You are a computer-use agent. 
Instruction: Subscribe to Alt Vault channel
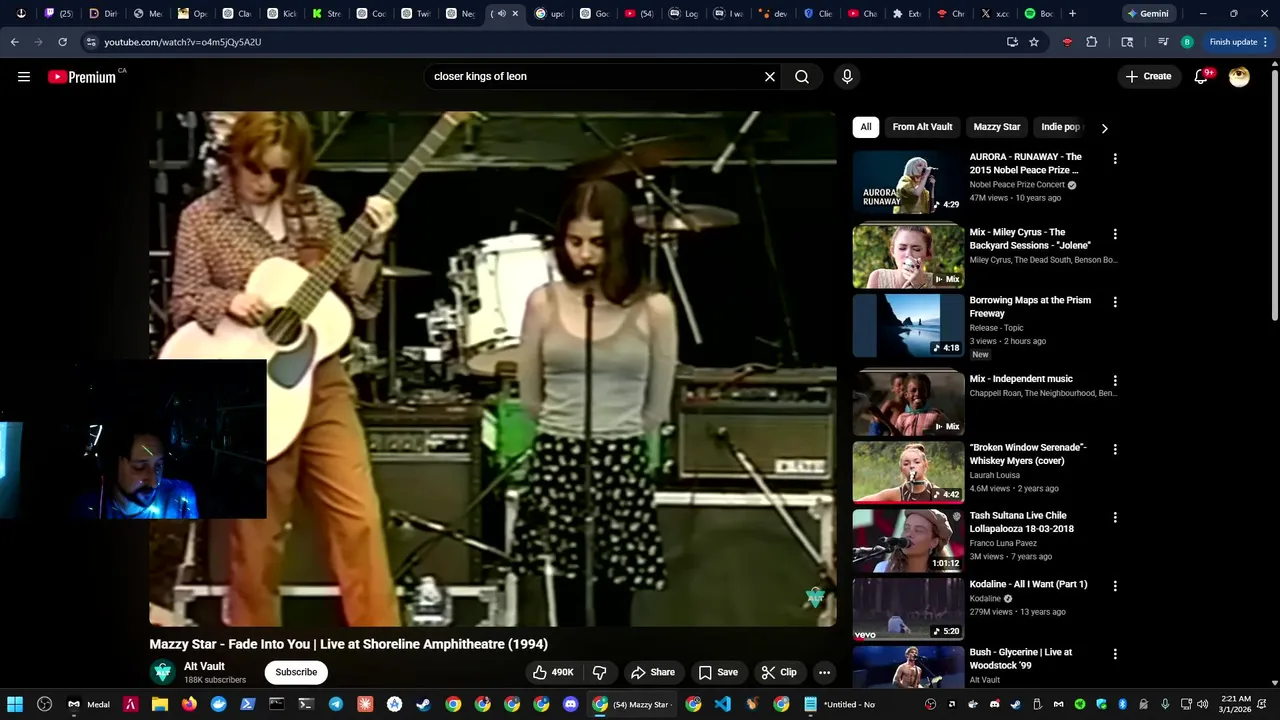pyautogui.click(x=296, y=672)
